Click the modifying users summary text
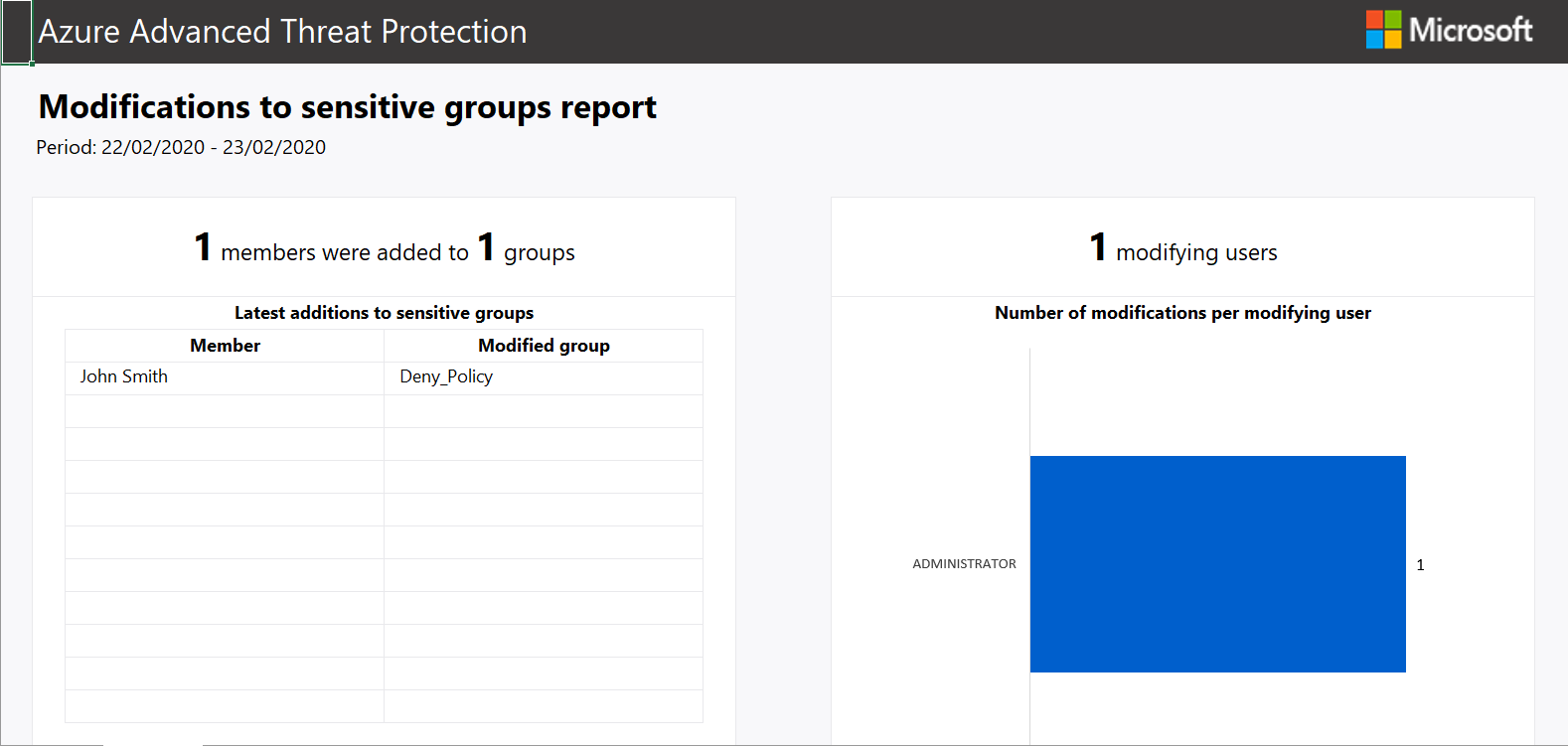 pyautogui.click(x=1182, y=251)
